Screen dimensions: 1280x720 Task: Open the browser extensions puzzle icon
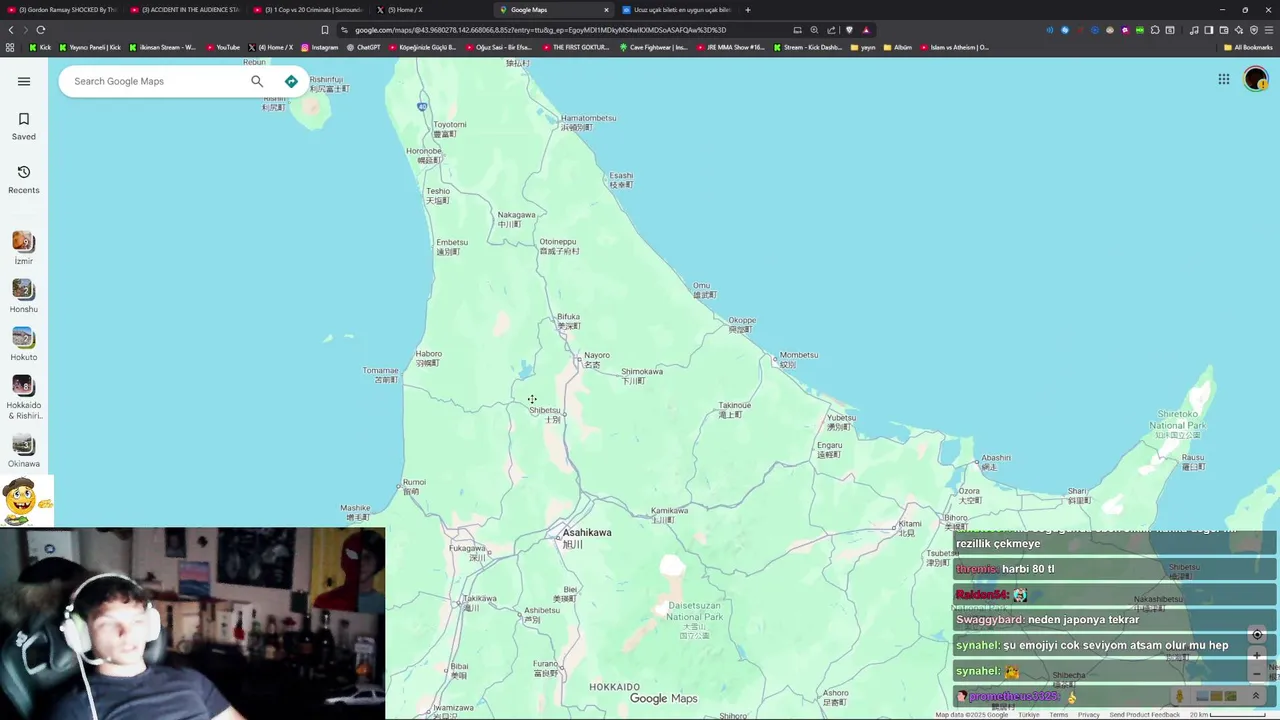[x=1155, y=30]
